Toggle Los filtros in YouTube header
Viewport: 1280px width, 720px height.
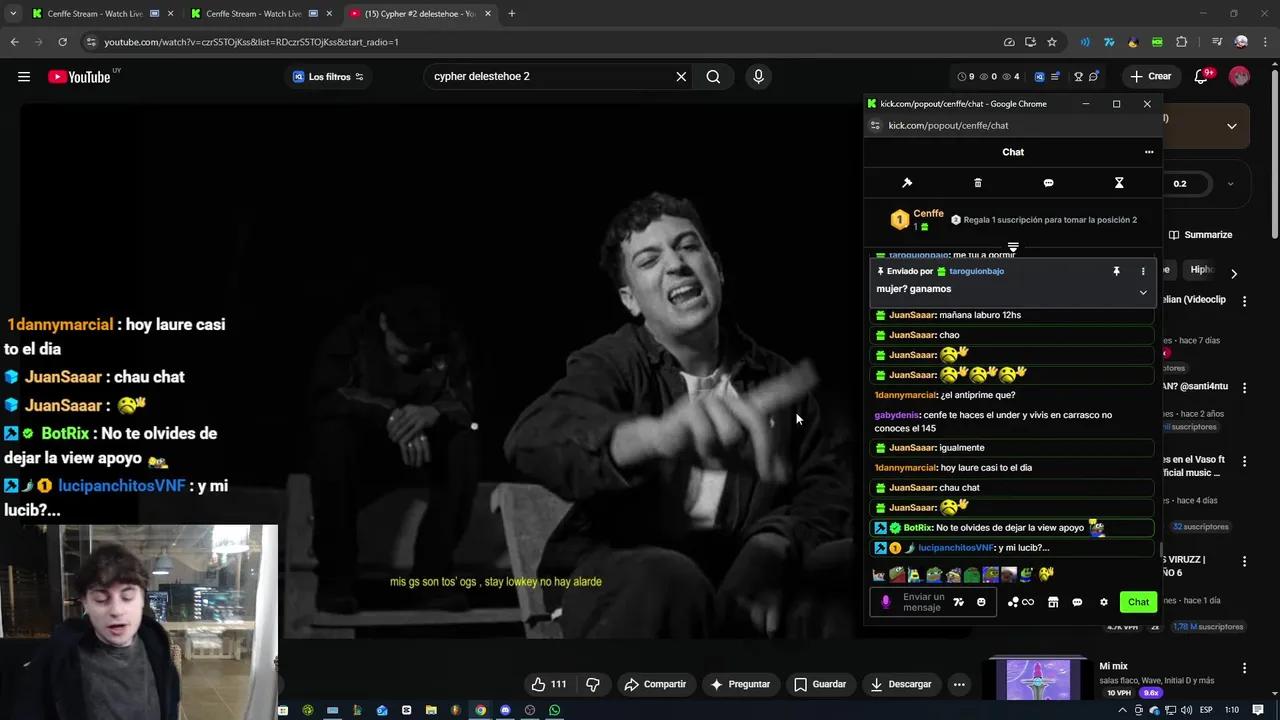pyautogui.click(x=328, y=77)
